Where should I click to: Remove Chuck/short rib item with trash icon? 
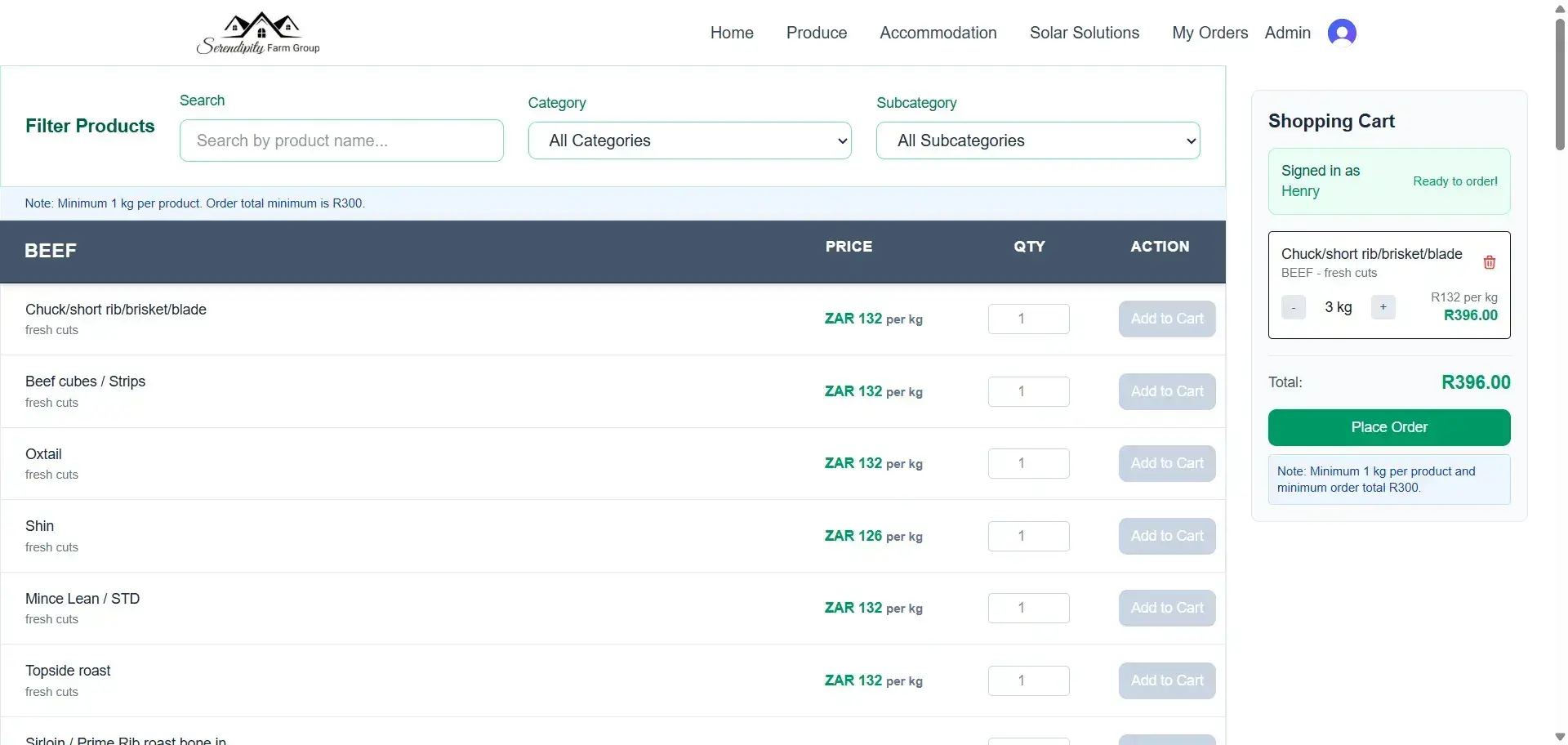point(1489,262)
